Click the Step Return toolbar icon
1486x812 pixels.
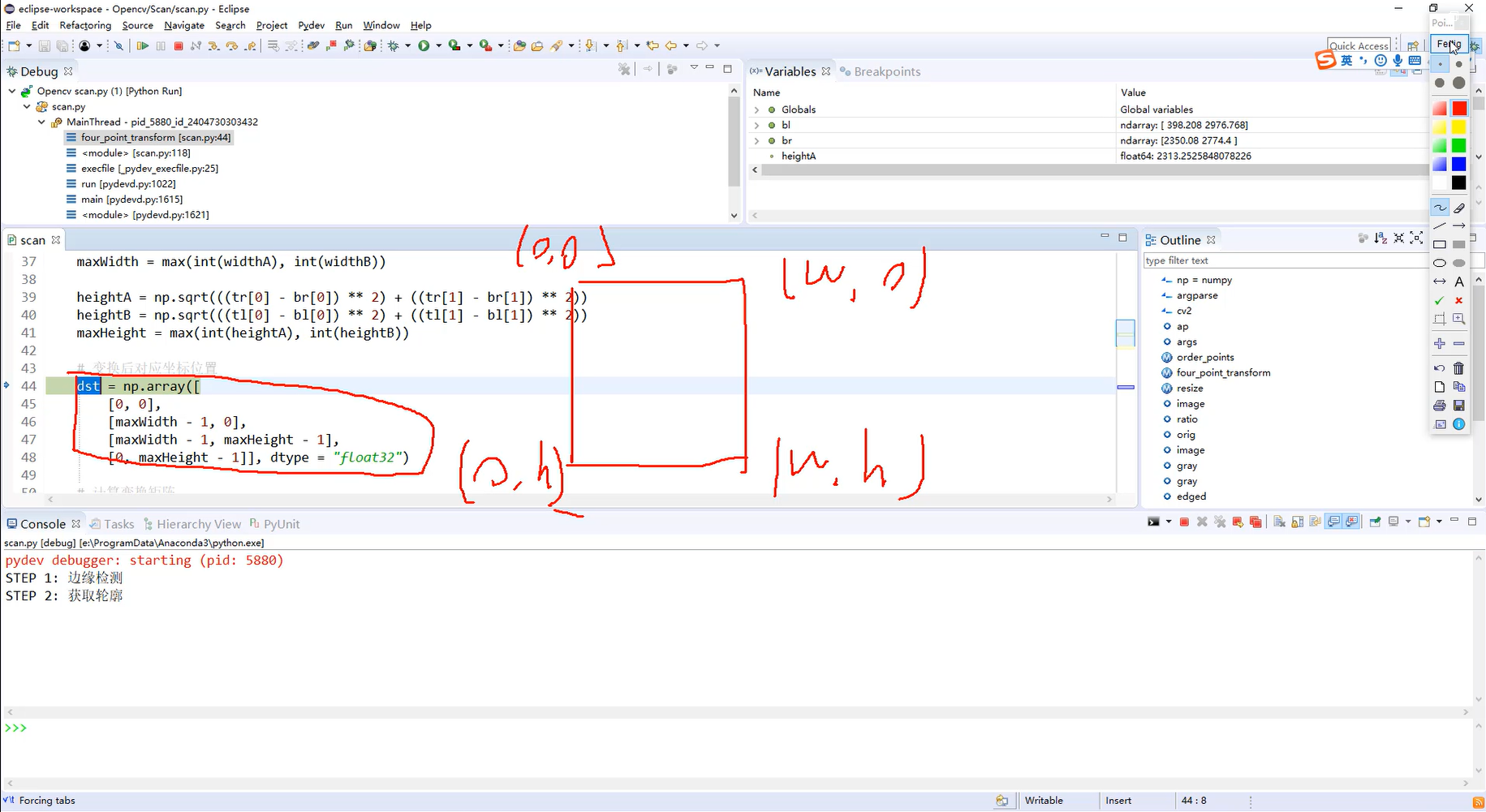point(250,46)
